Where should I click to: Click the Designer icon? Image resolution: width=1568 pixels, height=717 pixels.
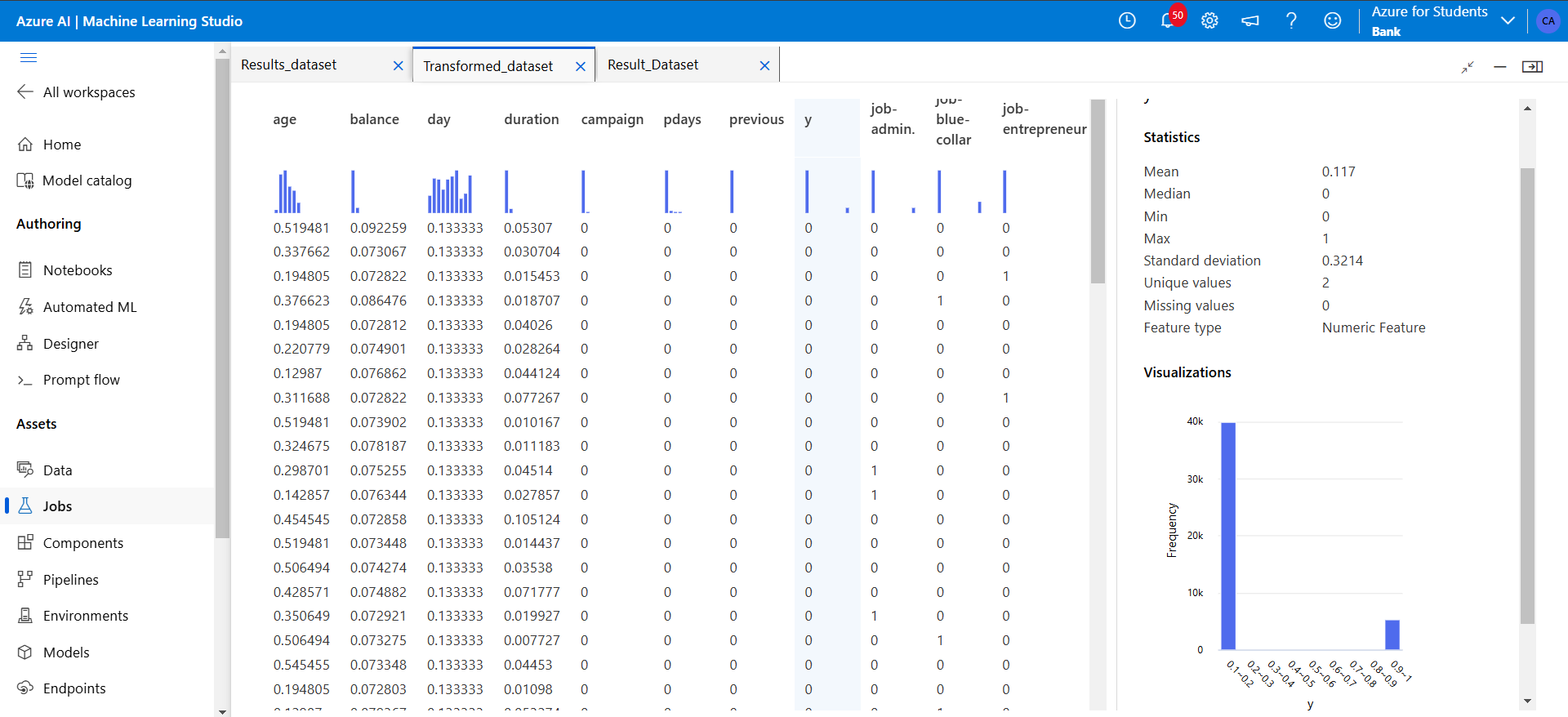pos(25,344)
